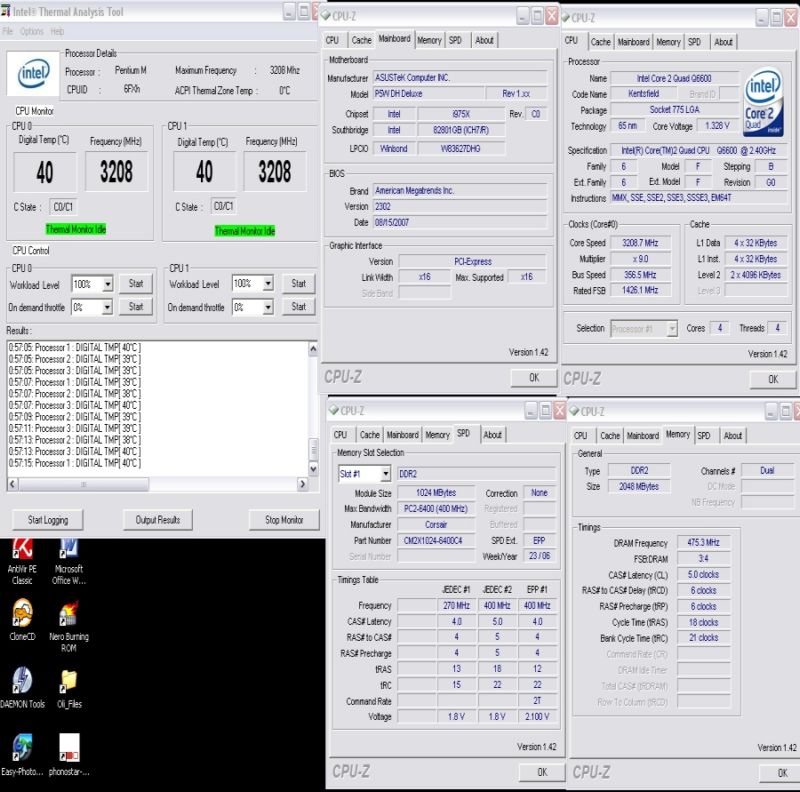Launch CloneCD desktop icon

click(22, 620)
